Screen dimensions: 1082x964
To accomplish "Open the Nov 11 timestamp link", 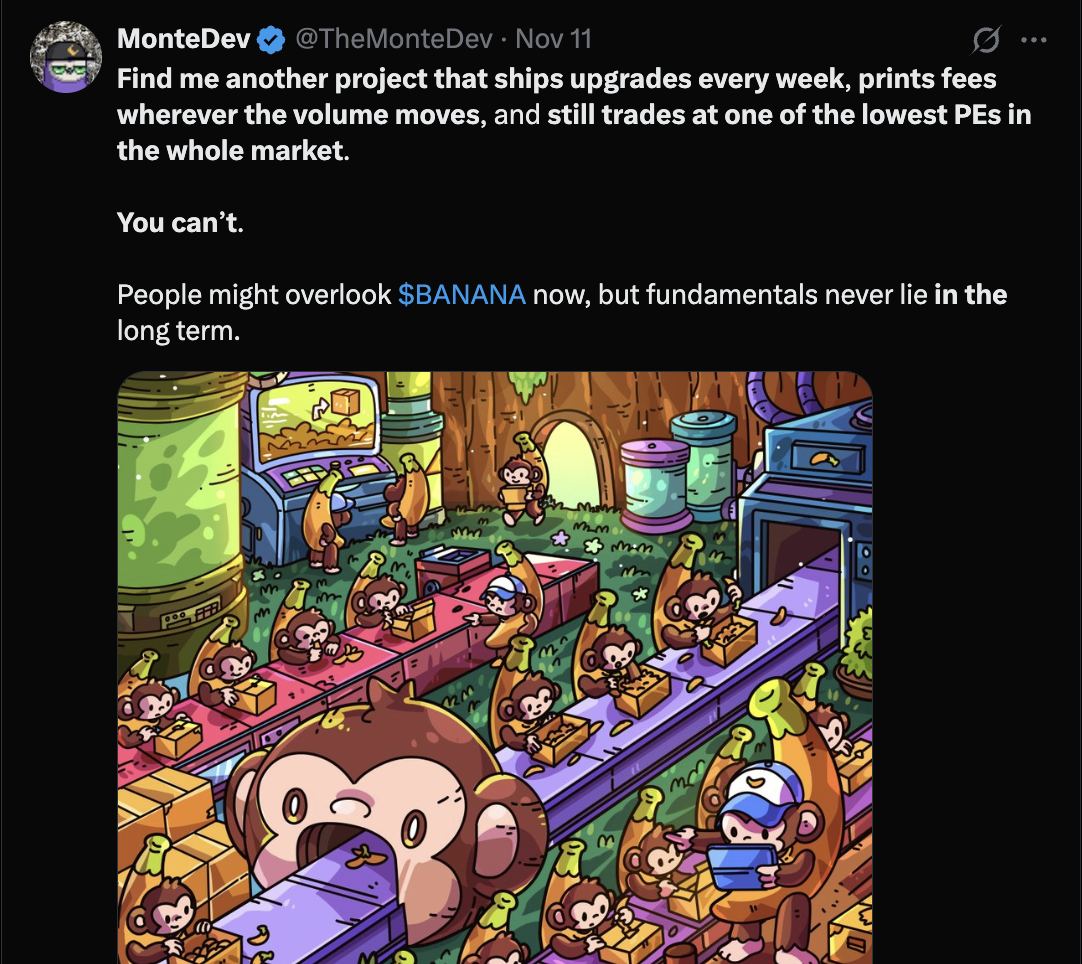I will click(553, 39).
